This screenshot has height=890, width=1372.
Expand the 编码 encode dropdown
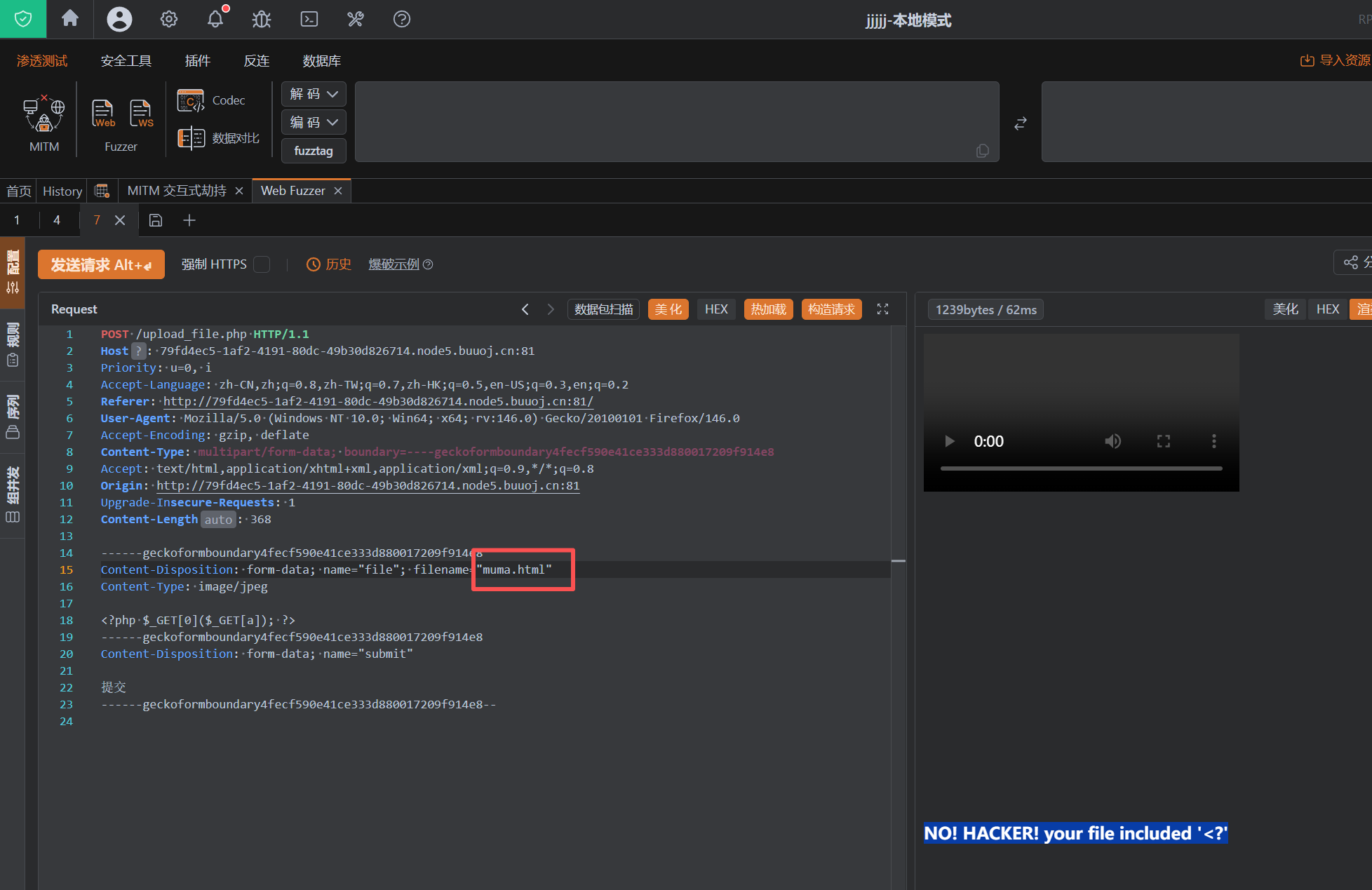(314, 122)
